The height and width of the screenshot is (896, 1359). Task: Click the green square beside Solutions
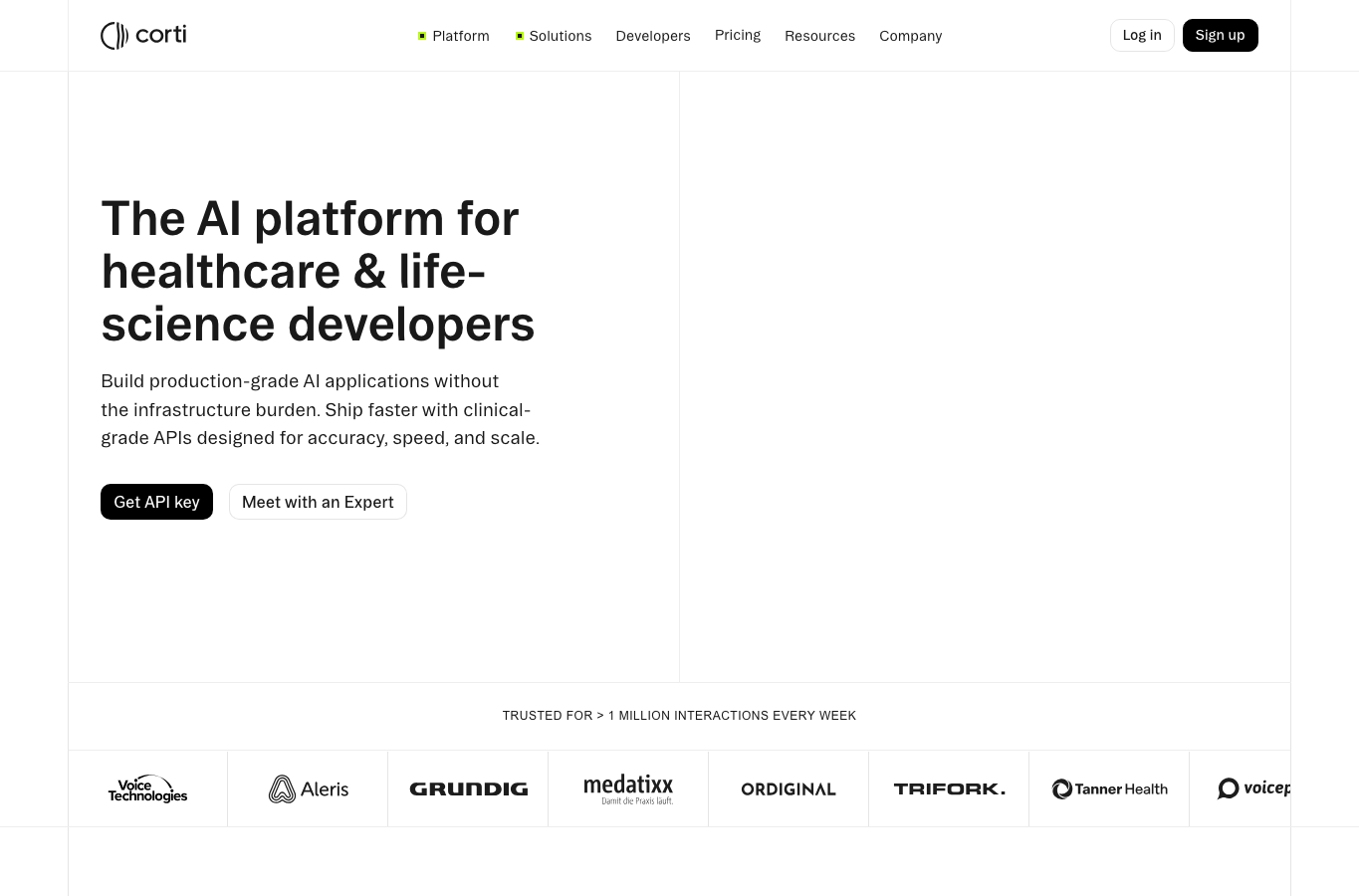(x=519, y=36)
